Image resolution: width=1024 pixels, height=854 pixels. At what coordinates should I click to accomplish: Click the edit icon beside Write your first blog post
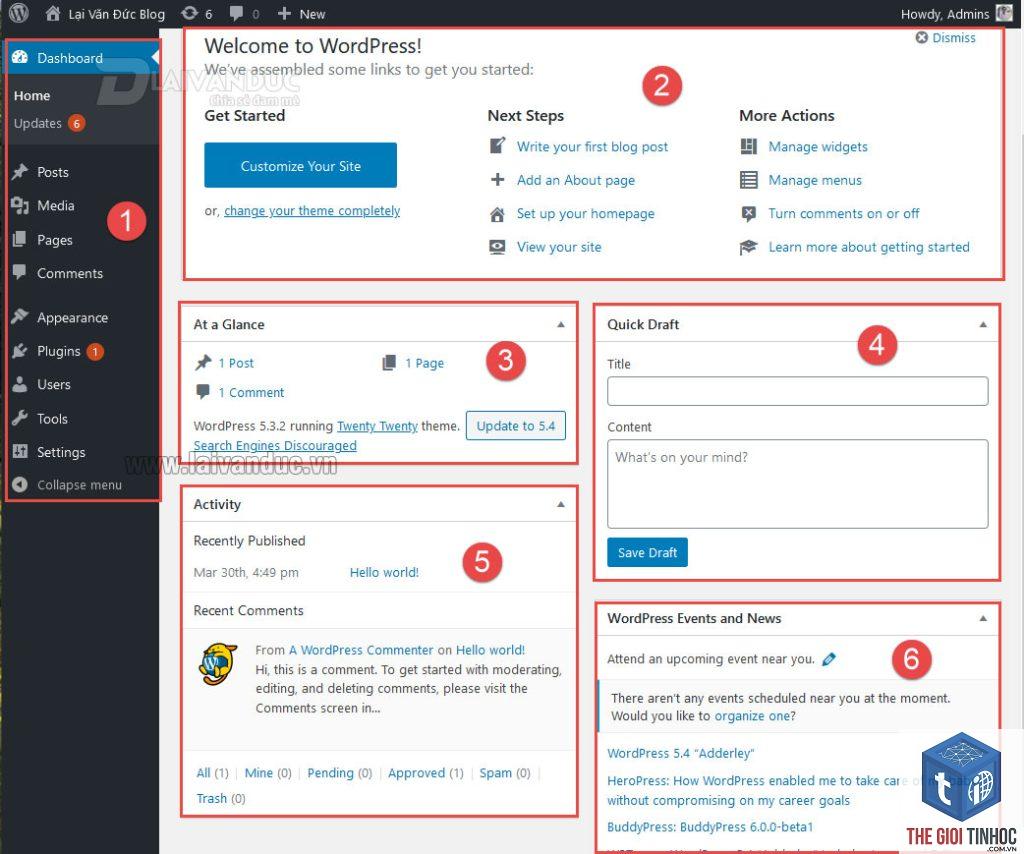[498, 146]
